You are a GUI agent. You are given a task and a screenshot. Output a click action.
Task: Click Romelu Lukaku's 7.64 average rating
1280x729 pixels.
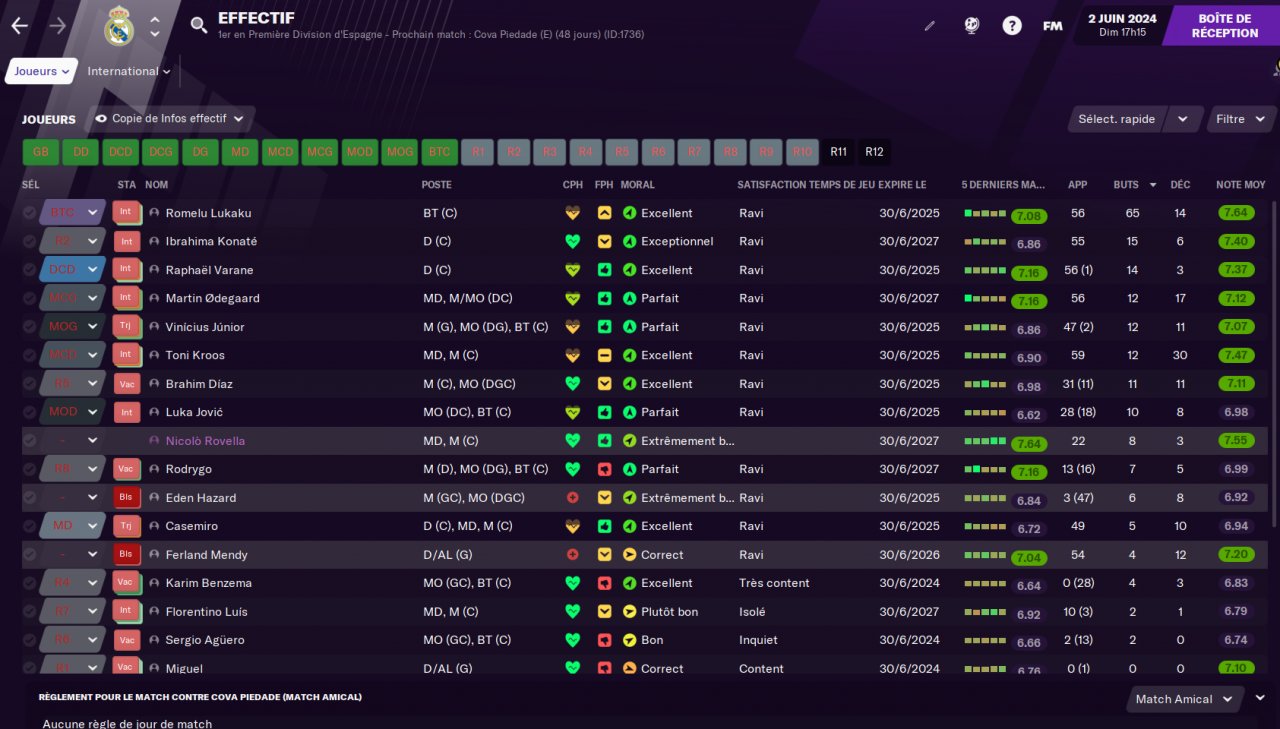coord(1235,213)
